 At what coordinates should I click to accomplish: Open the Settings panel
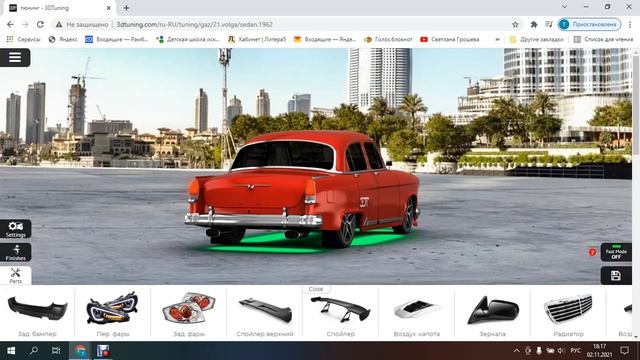click(16, 229)
